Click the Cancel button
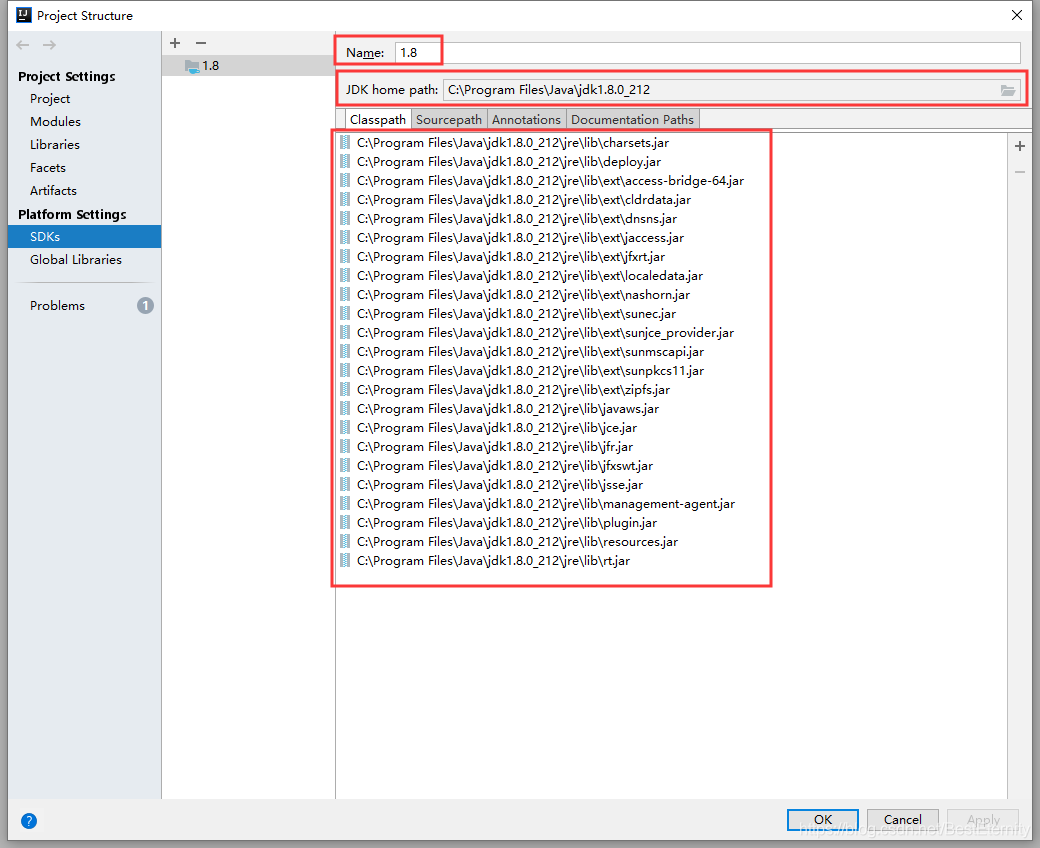Screen dimensions: 1040x848 (903, 819)
